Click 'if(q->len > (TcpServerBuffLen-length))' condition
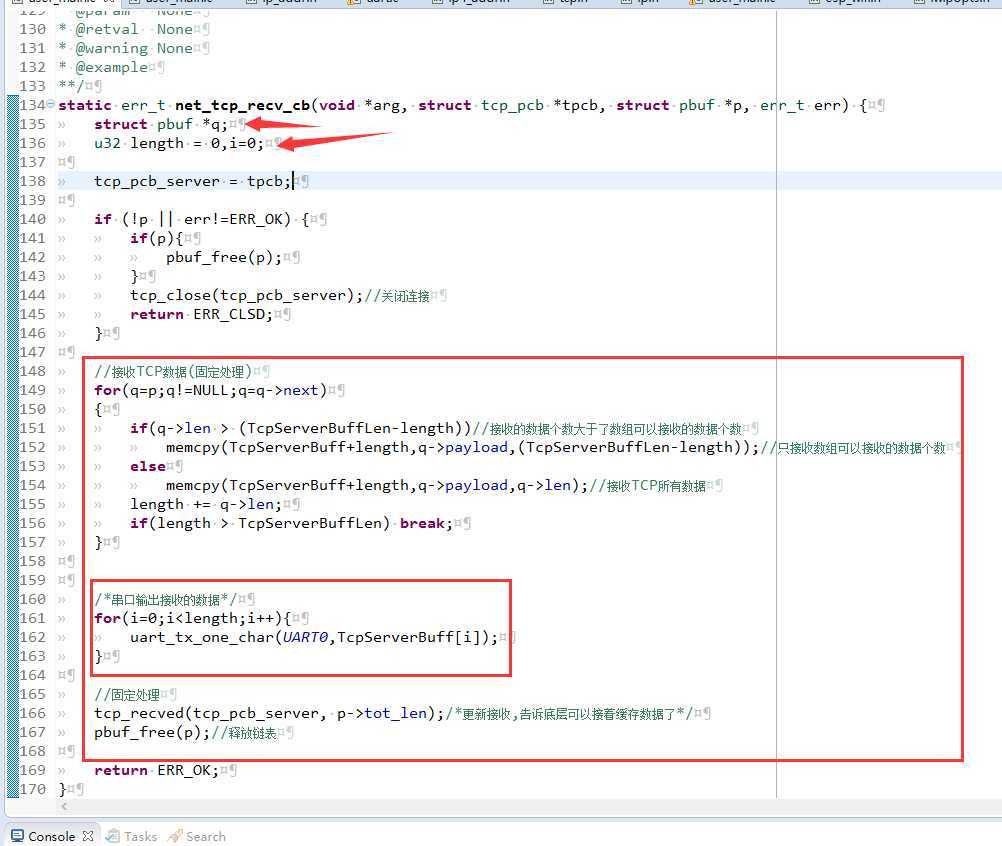The image size is (1002, 846). 300,428
